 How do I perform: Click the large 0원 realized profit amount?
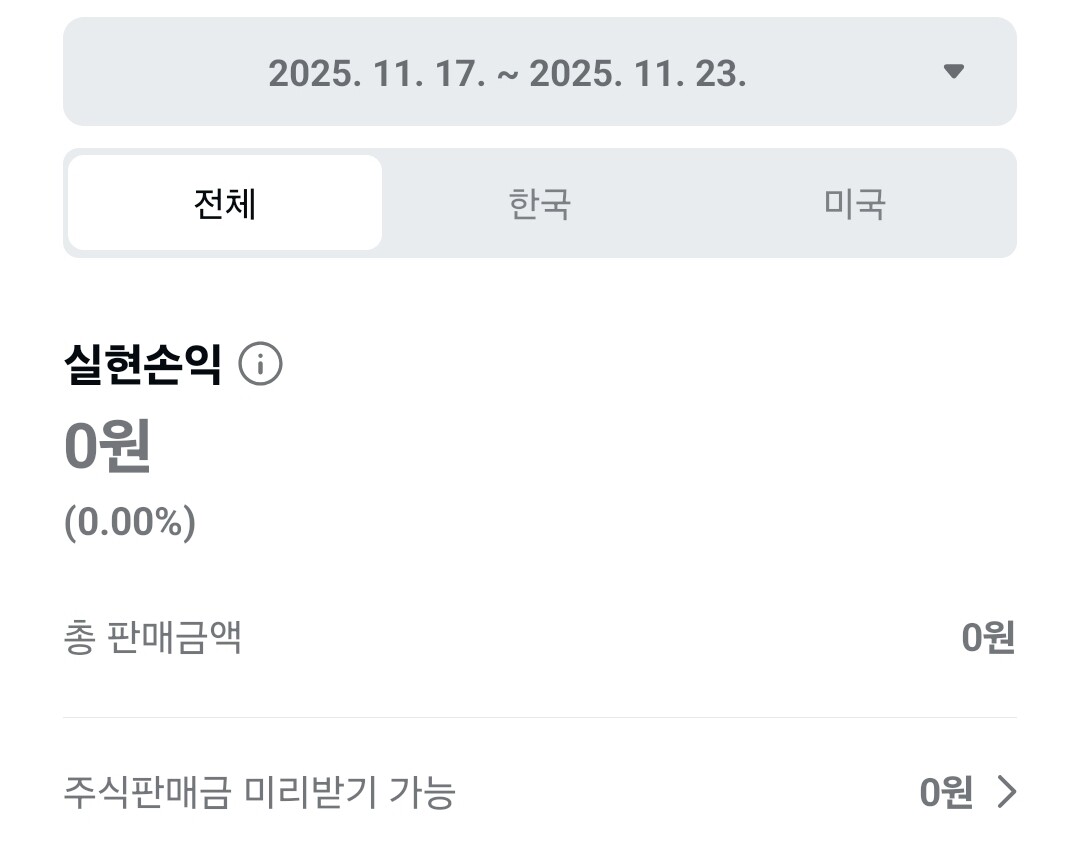(x=108, y=446)
